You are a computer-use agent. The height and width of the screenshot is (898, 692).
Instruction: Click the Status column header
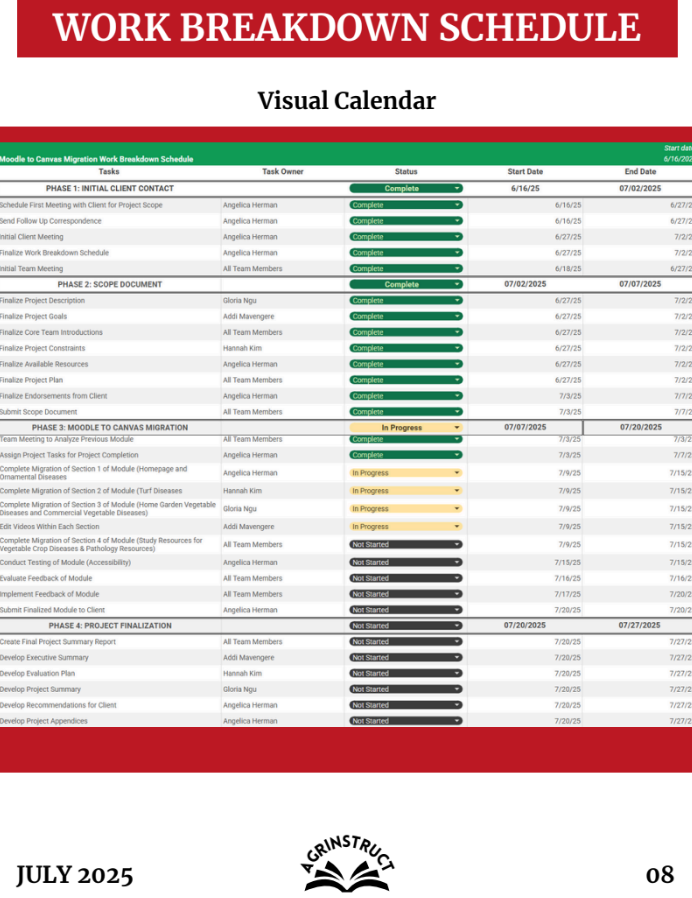tap(406, 171)
